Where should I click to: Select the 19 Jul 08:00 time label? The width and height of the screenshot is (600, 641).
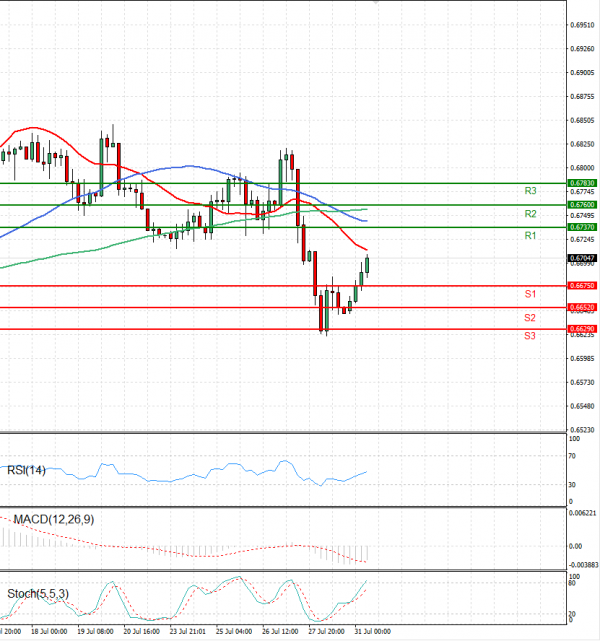[x=95, y=632]
